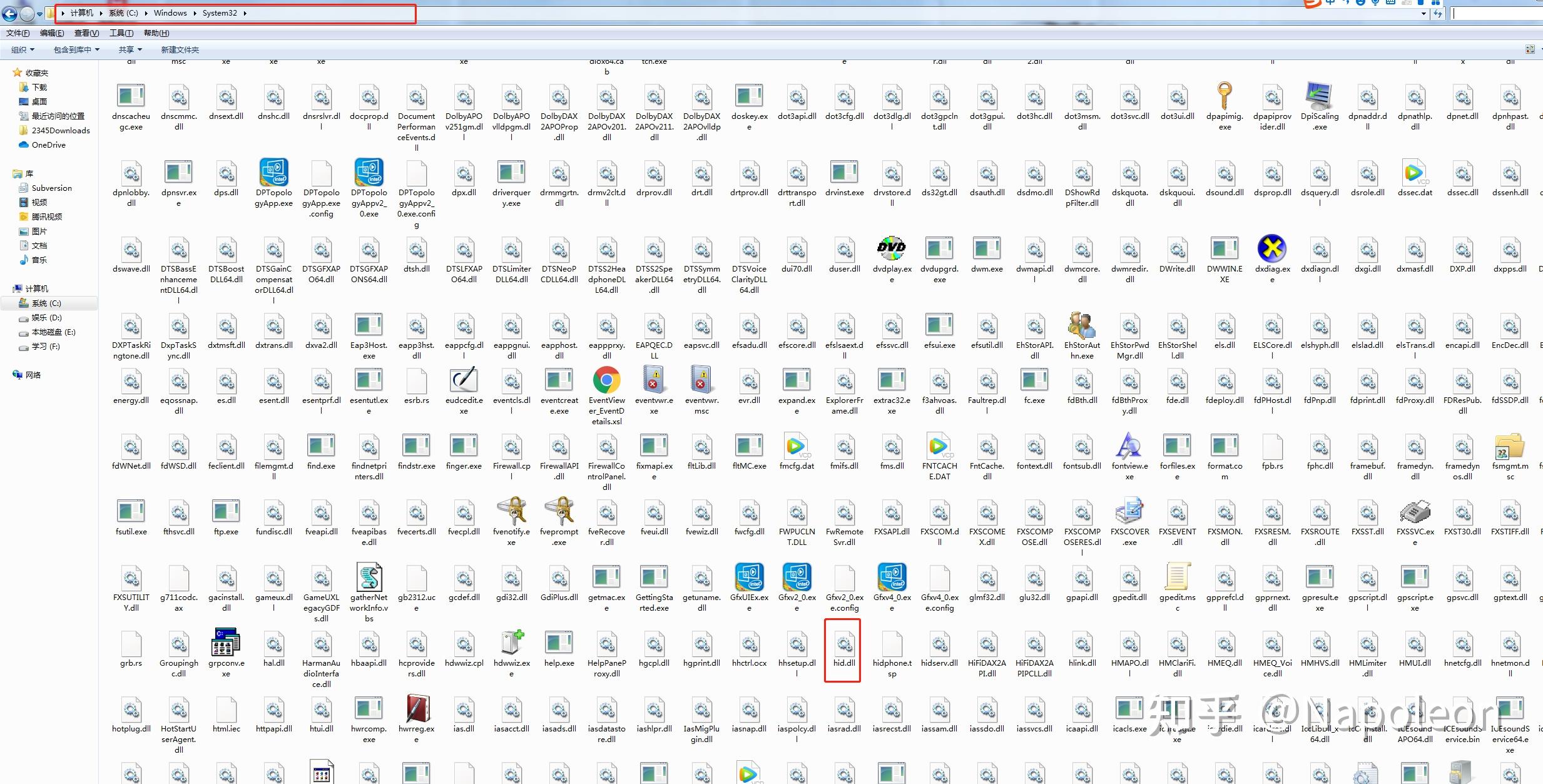Click the DPTopologyApp.exe Intel icon
The image size is (1543, 784).
tap(273, 172)
